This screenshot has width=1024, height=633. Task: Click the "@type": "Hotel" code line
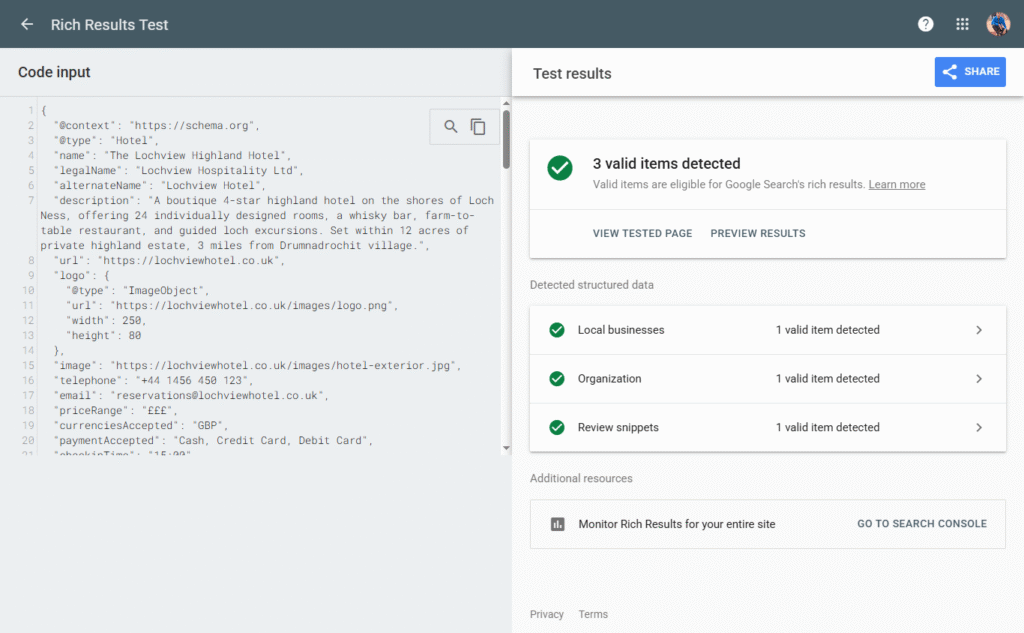(106, 140)
